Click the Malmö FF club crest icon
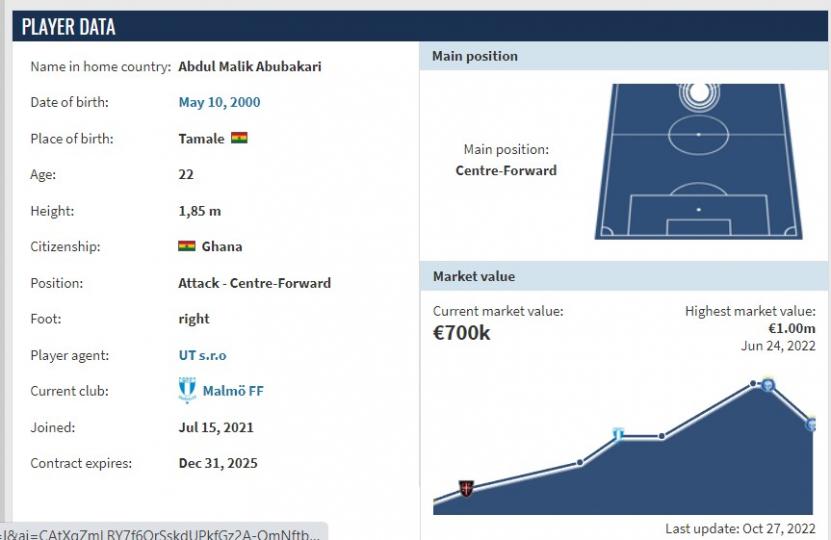The width and height of the screenshot is (831, 540). click(x=187, y=390)
